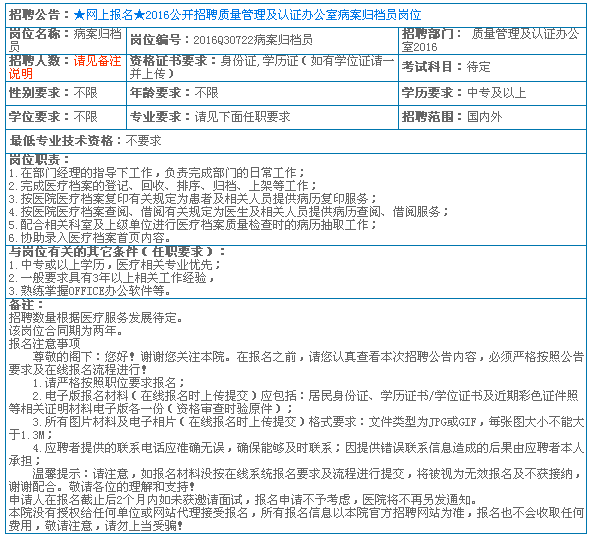Image resolution: width=596 pixels, height=540 pixels.
Task: Click the 招聘范围 国内外 cell
Action: click(x=492, y=117)
